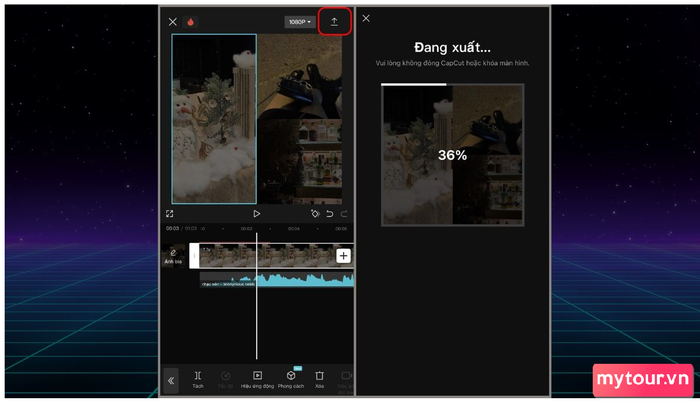The width and height of the screenshot is (700, 405).
Task: Go back with the double chevron button
Action: (x=171, y=381)
